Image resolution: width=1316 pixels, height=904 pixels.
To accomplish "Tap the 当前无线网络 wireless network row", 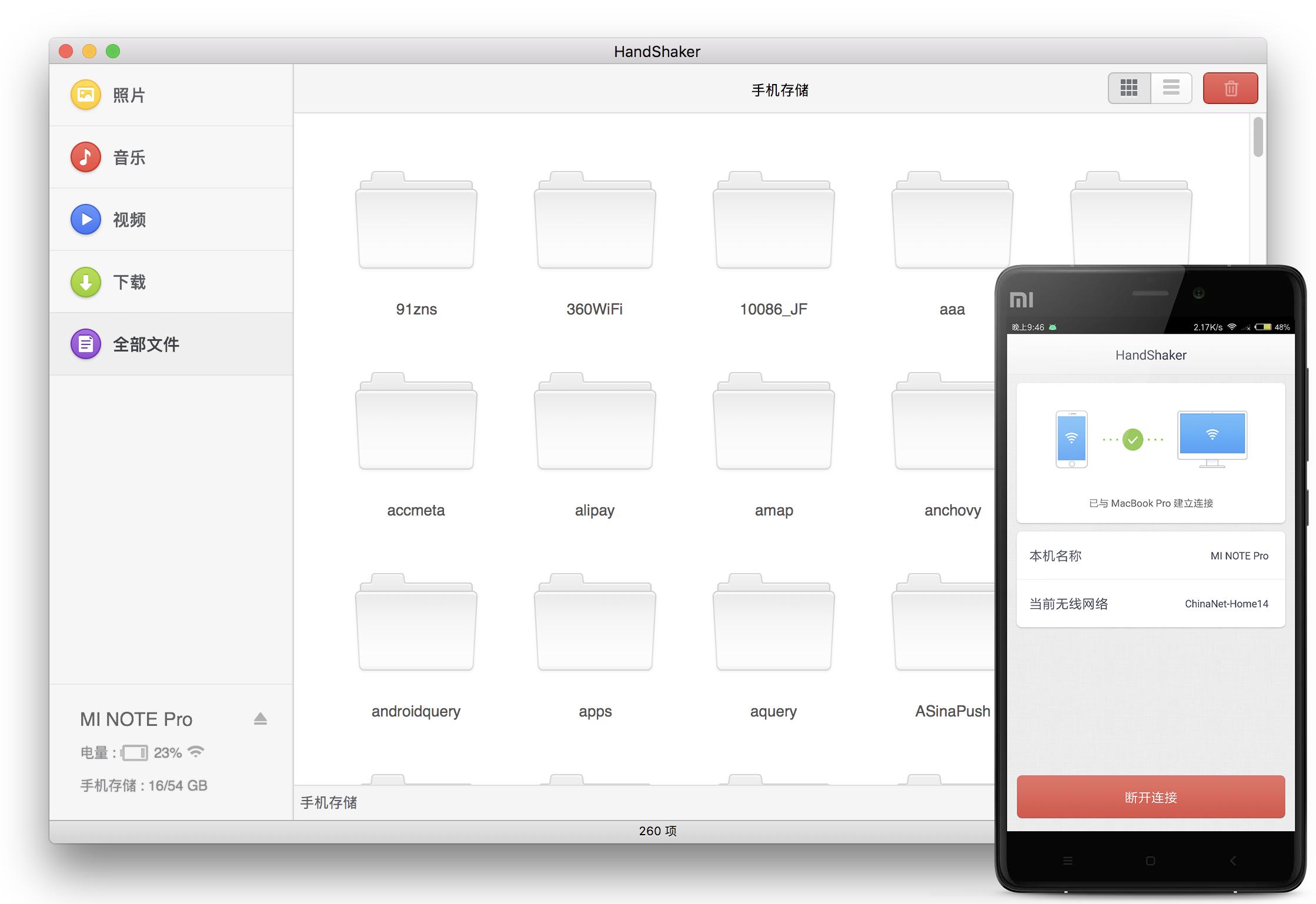I will [x=1150, y=604].
